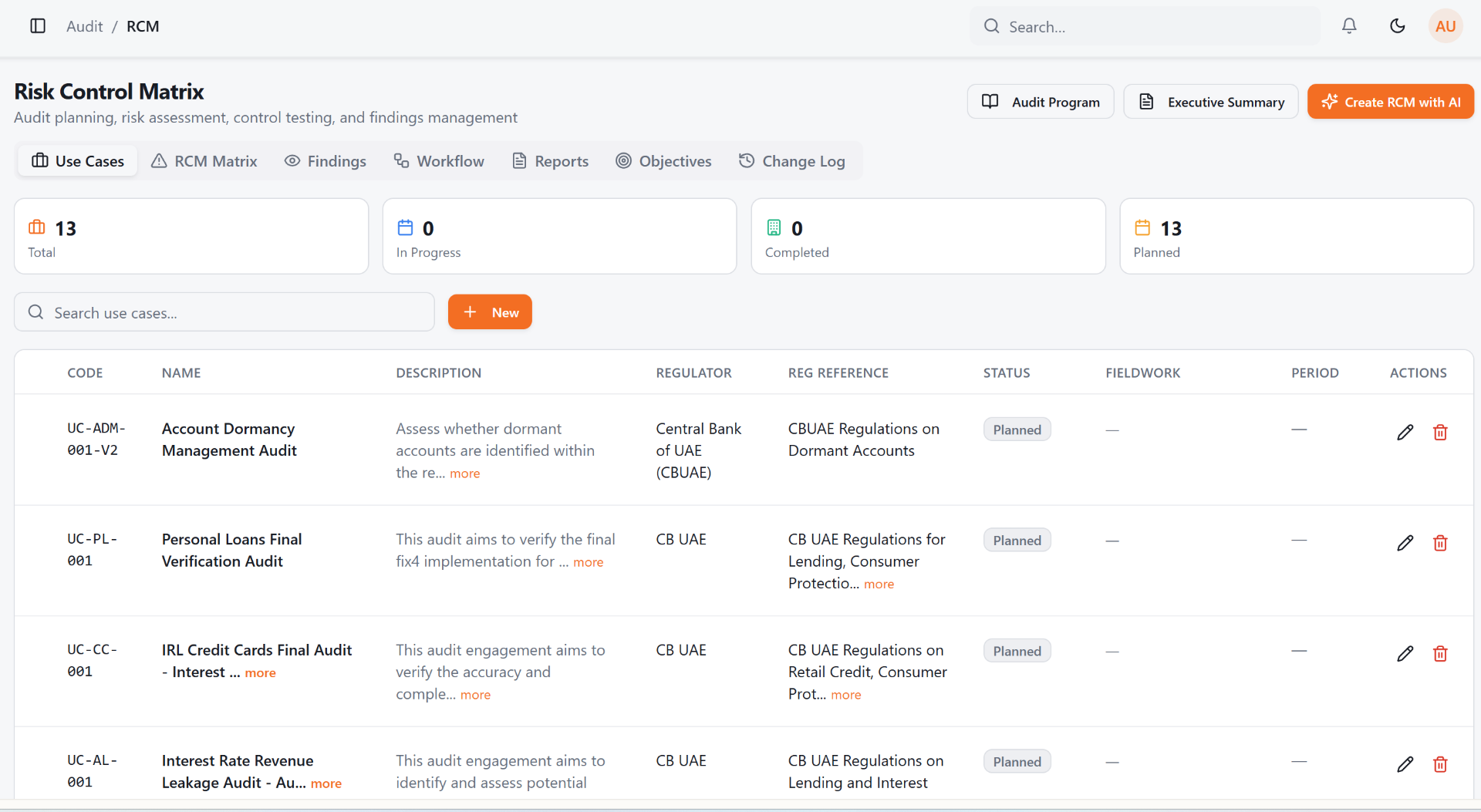
Task: Click the REG REFERENCE column header
Action: (x=838, y=373)
